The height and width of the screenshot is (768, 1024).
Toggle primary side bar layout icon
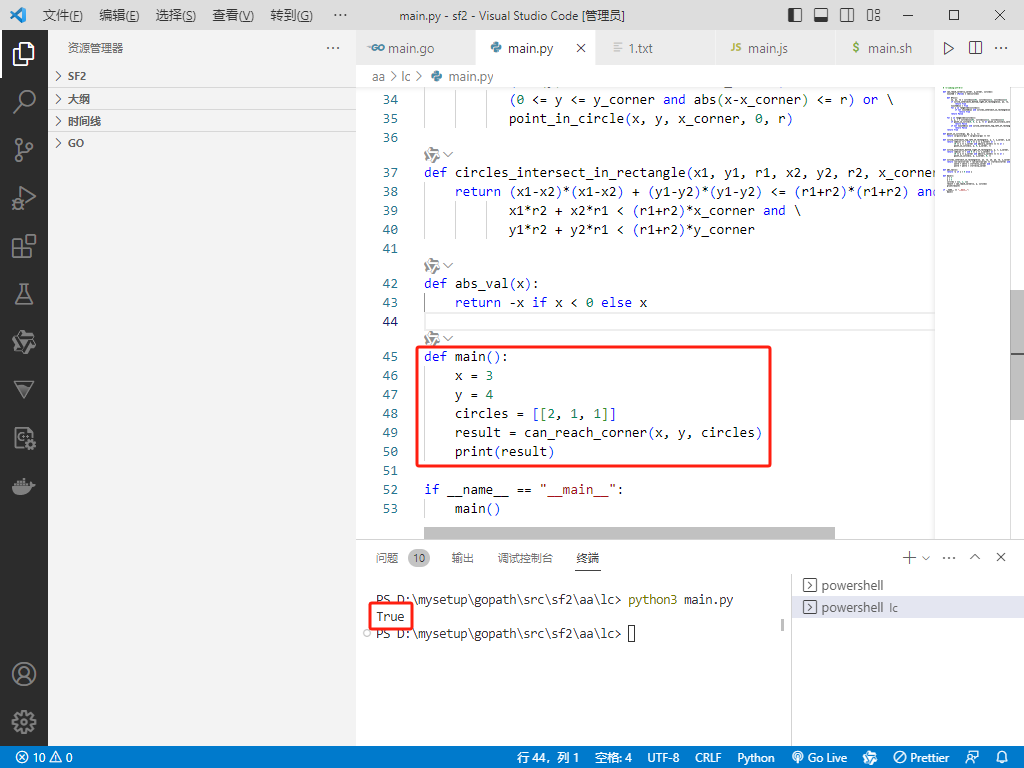tap(795, 15)
